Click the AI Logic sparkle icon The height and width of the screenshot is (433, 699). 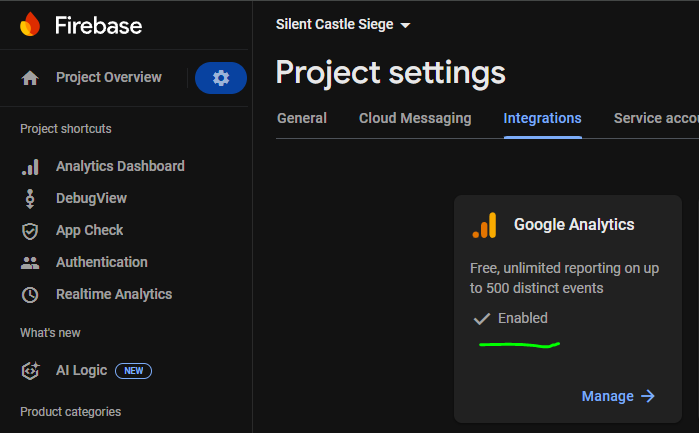pyautogui.click(x=30, y=371)
